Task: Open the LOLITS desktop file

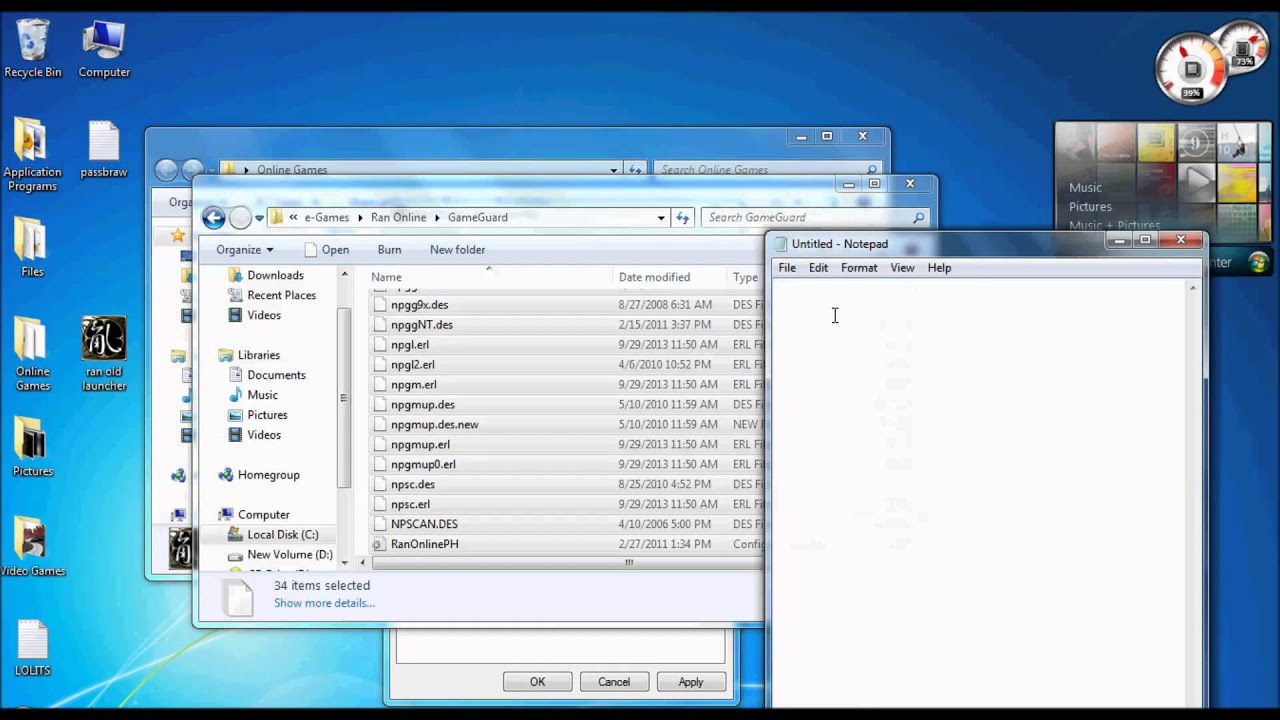Action: tap(32, 648)
